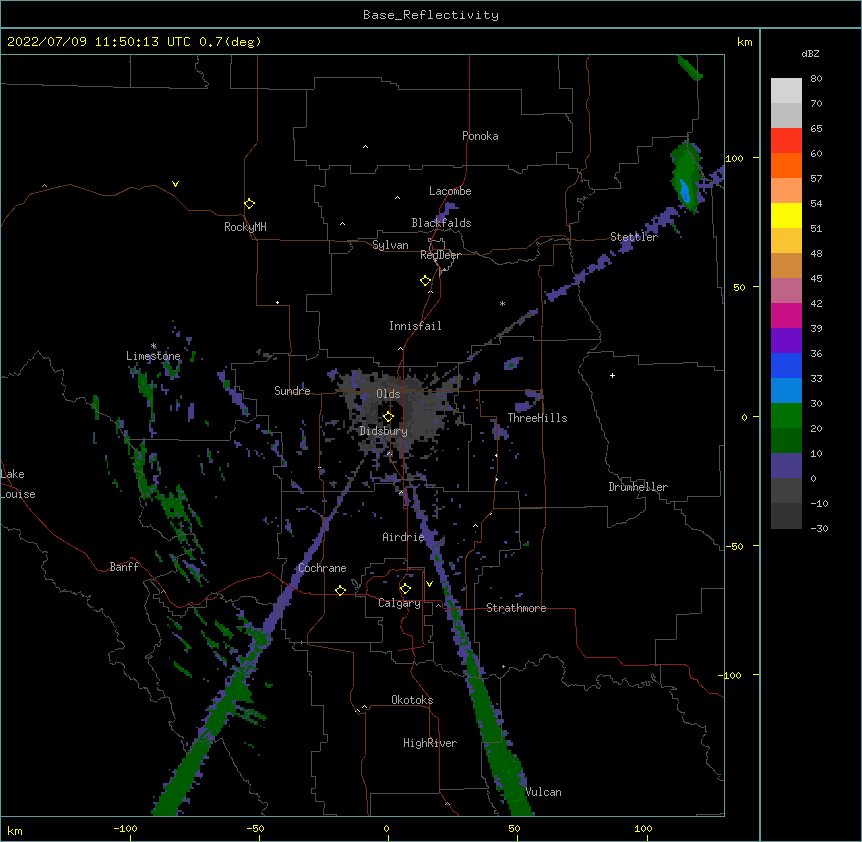Click the Okotoks town label
Viewport: 862px width, 842px height.
coord(412,700)
